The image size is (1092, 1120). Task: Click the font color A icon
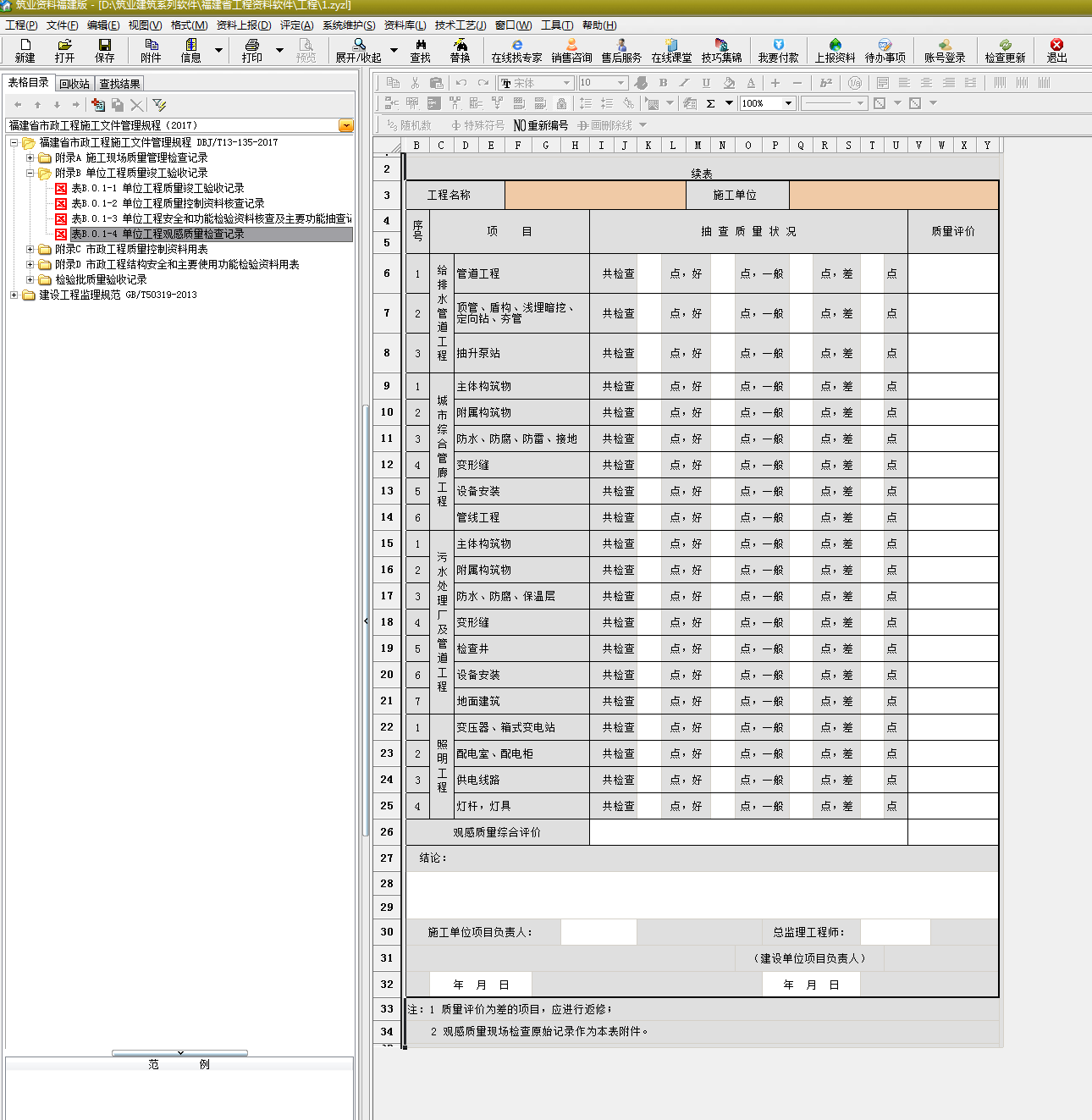pyautogui.click(x=751, y=83)
